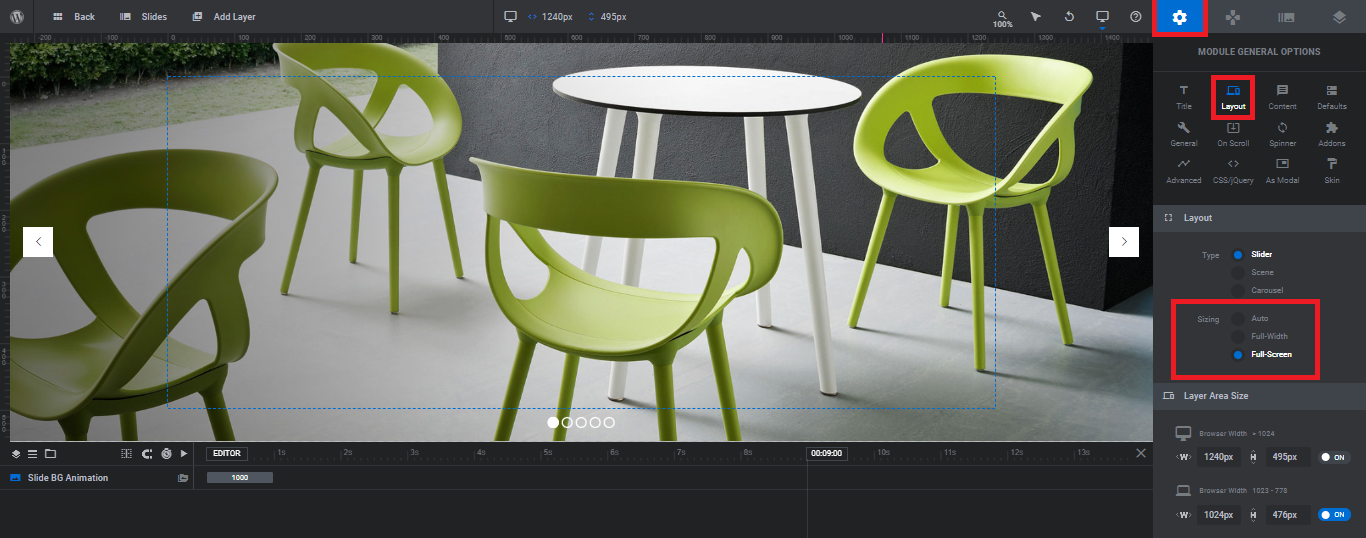Click the timeline loop C icon
1366x538 pixels.
(x=147, y=454)
